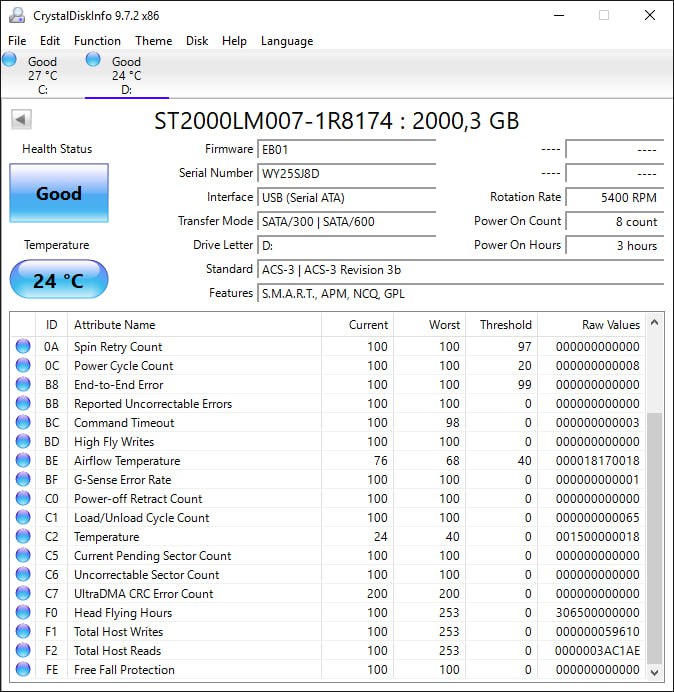Click the blue orb for Free Fall Protection
The image size is (674, 692).
(23, 670)
